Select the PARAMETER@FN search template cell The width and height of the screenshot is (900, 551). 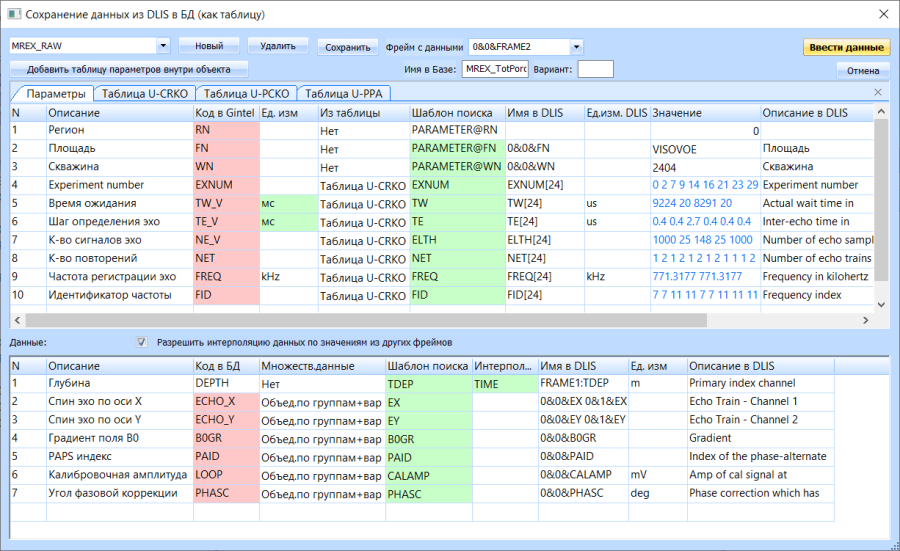(x=457, y=148)
